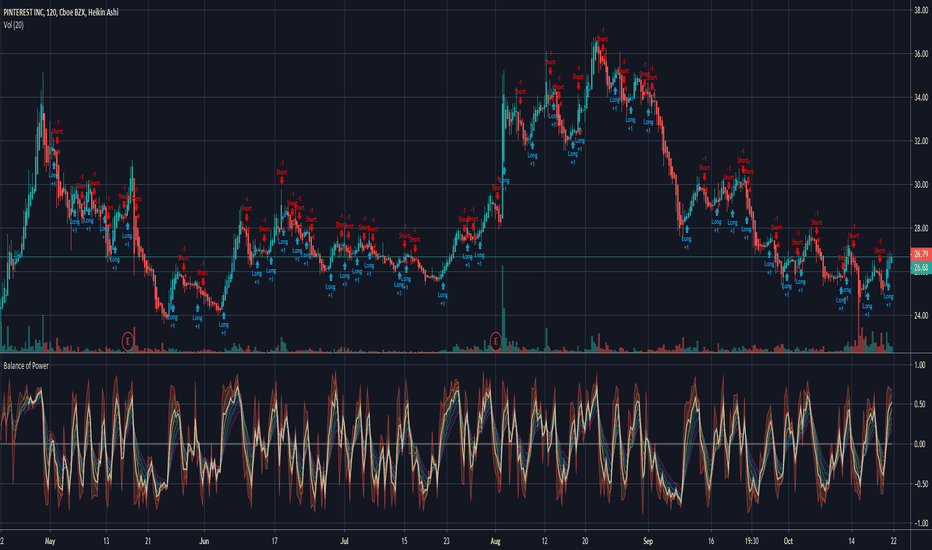The image size is (932, 550).
Task: Click the 23 date label before Aug
Action: (x=446, y=541)
